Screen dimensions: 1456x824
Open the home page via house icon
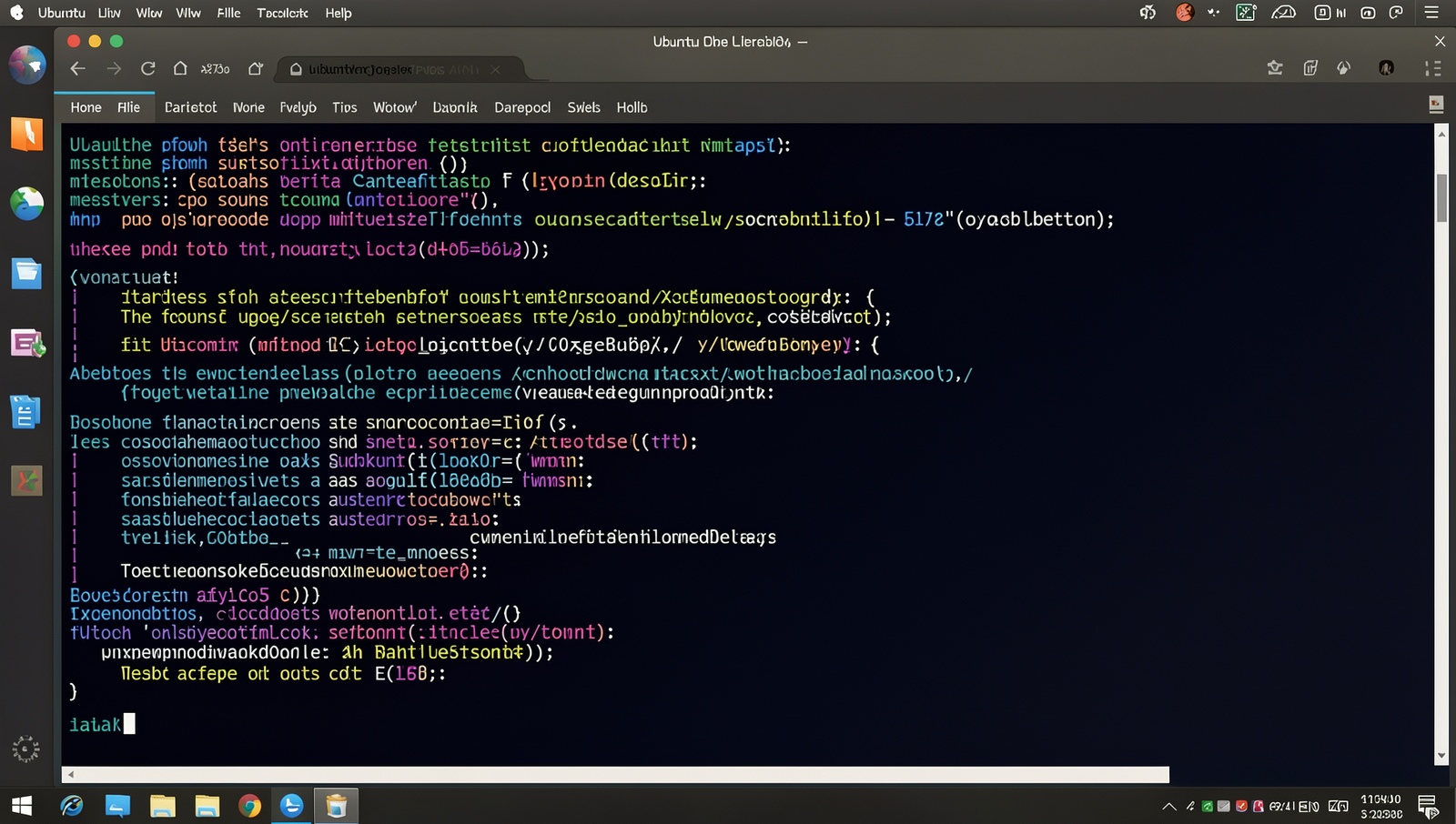point(180,69)
